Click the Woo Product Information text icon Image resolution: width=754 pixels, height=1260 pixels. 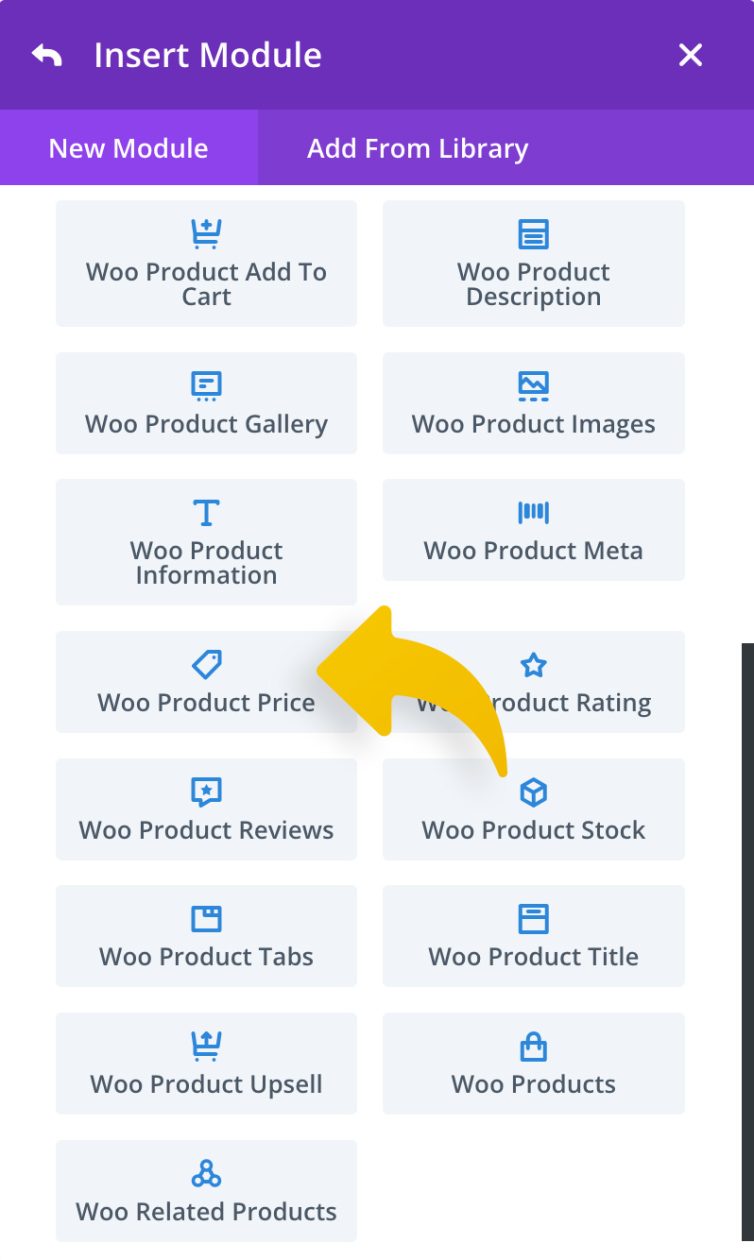pyautogui.click(x=206, y=512)
